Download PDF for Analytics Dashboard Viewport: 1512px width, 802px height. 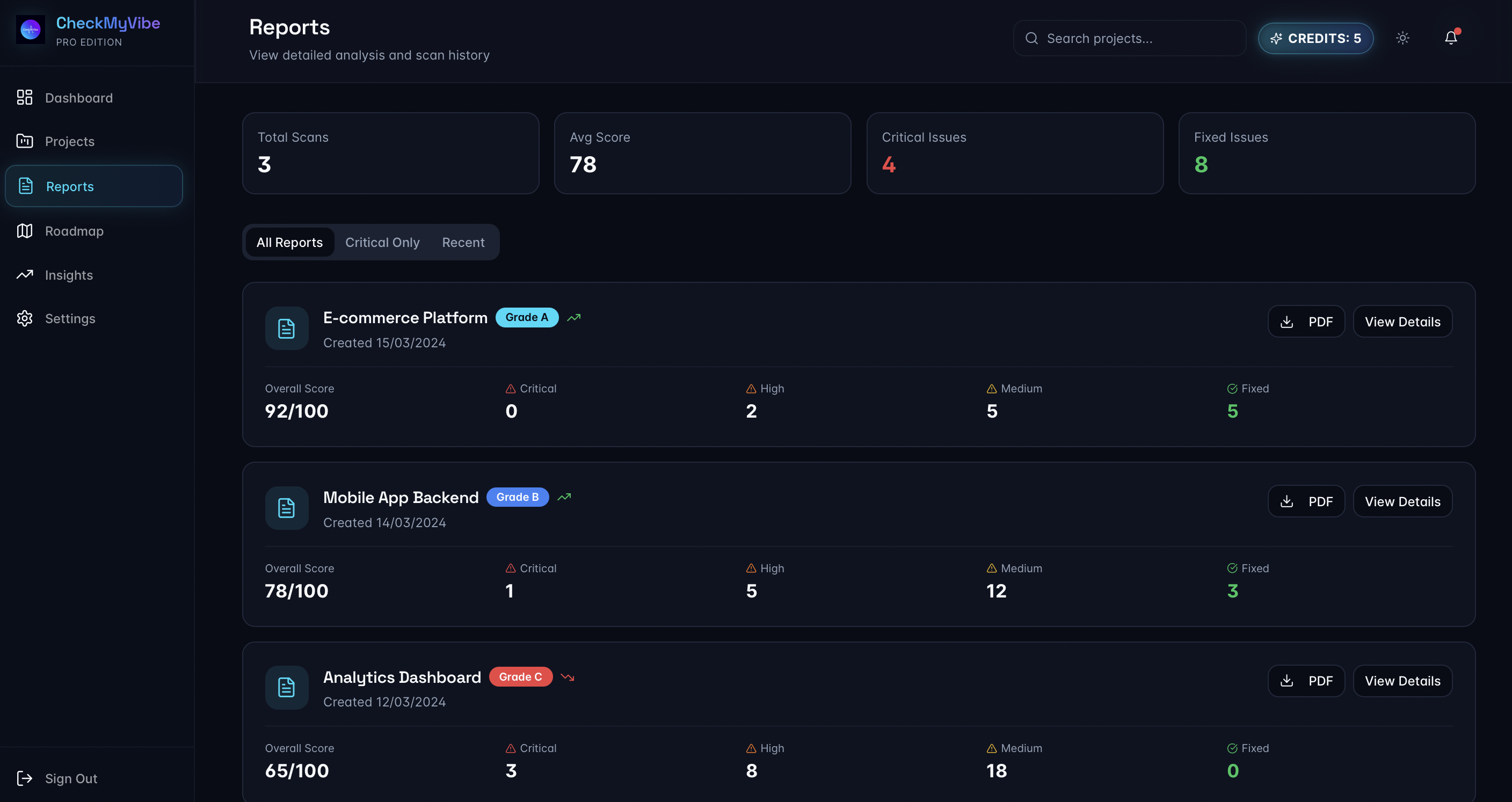(1305, 681)
